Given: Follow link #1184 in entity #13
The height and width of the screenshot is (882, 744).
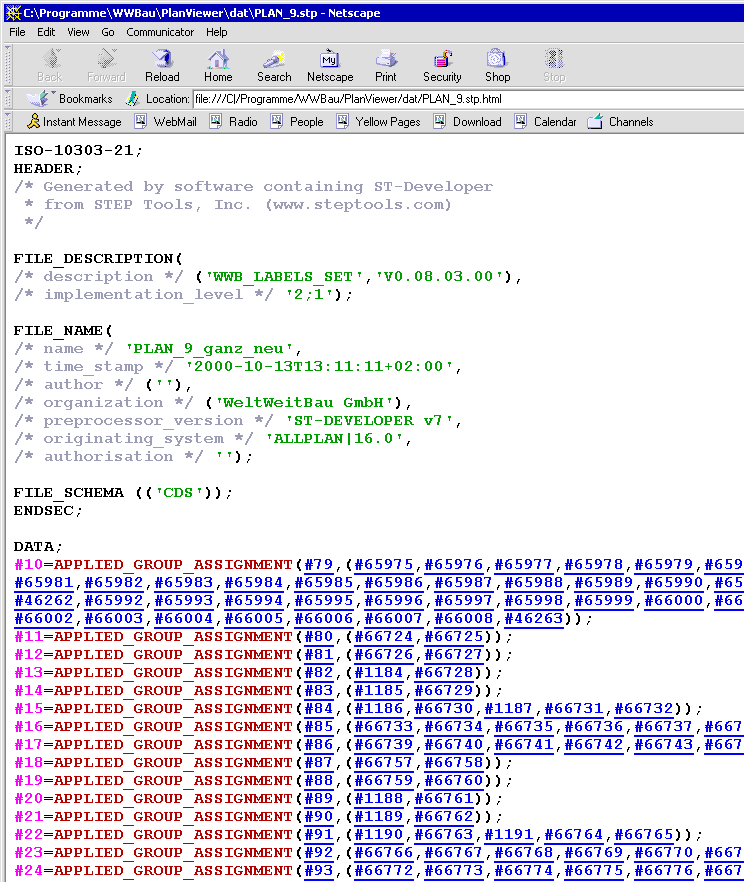Looking at the screenshot, I should click(379, 673).
